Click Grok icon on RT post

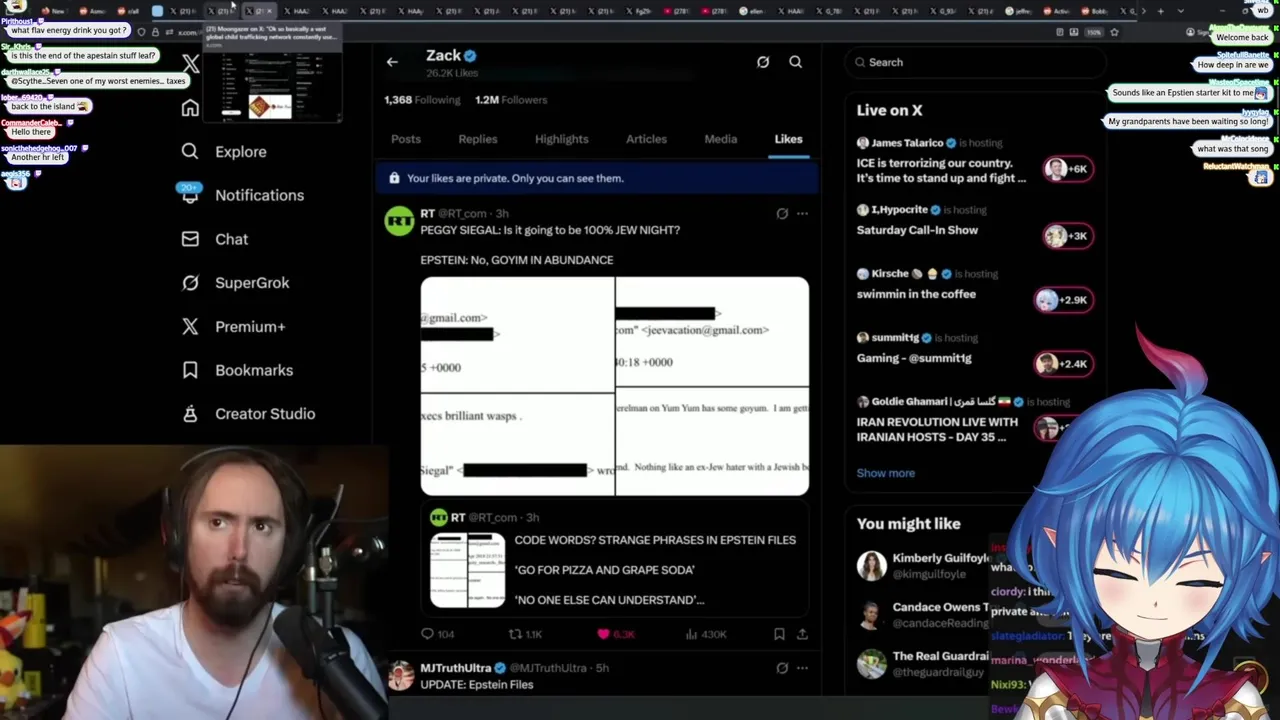(x=782, y=213)
